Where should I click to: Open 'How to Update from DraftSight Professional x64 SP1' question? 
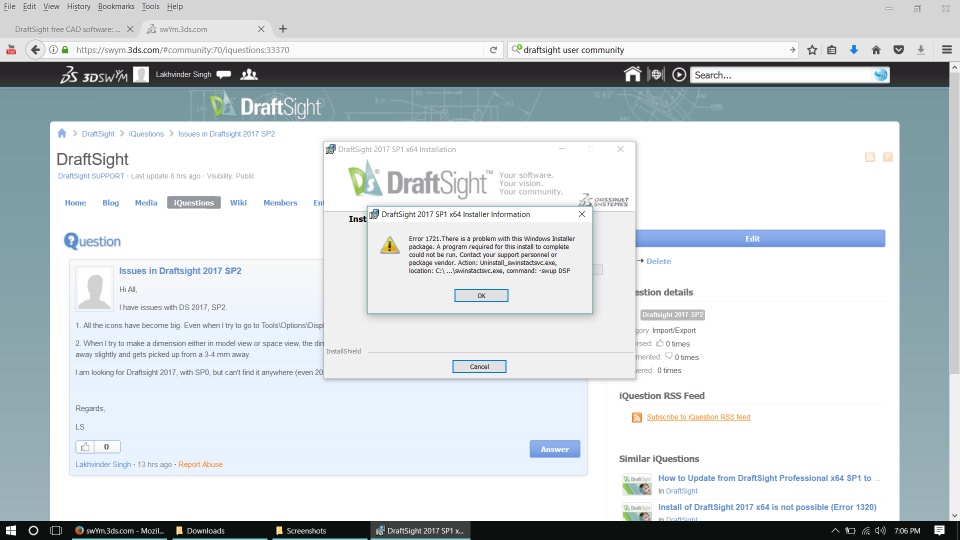click(x=769, y=478)
